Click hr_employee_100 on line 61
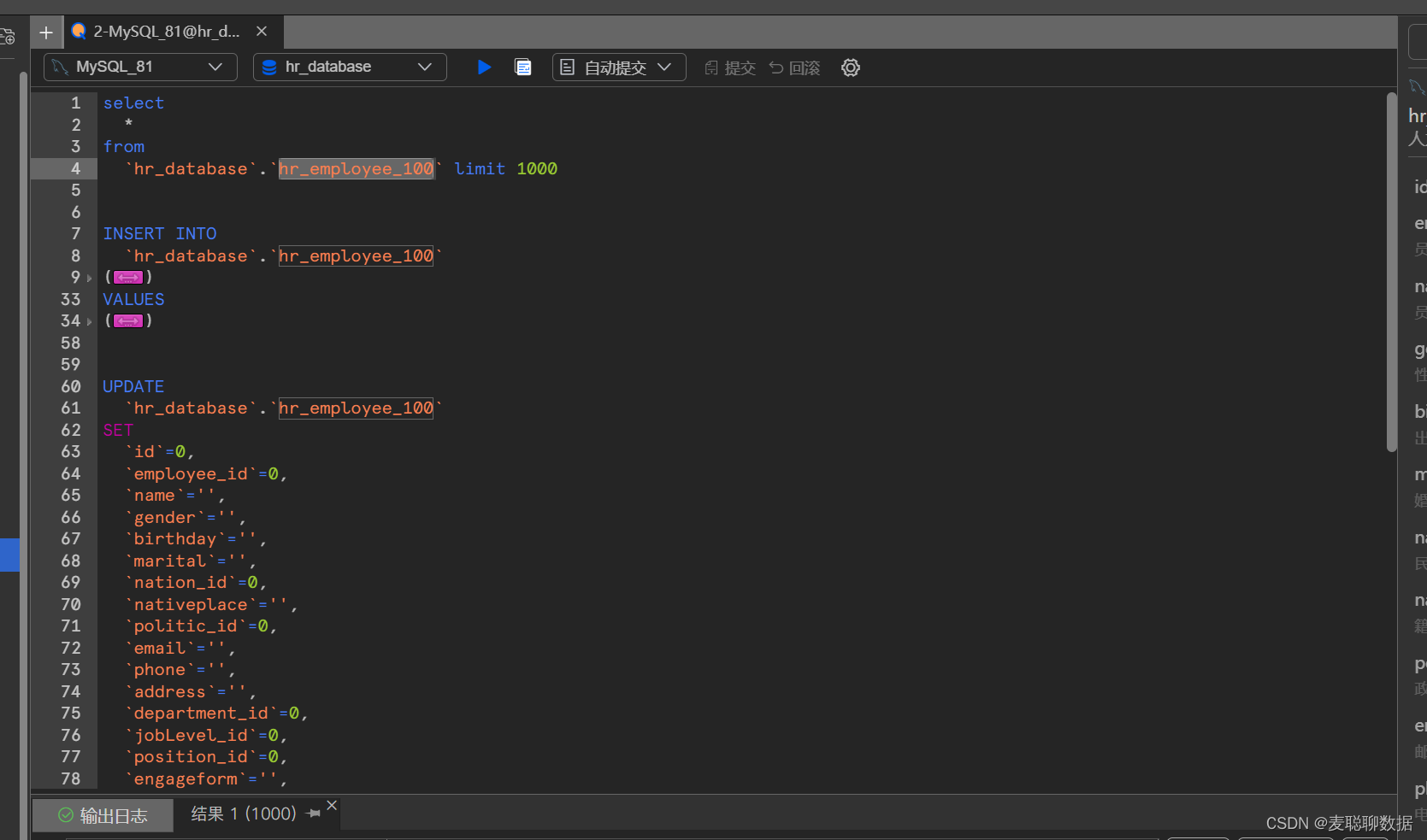1427x840 pixels. click(x=357, y=408)
